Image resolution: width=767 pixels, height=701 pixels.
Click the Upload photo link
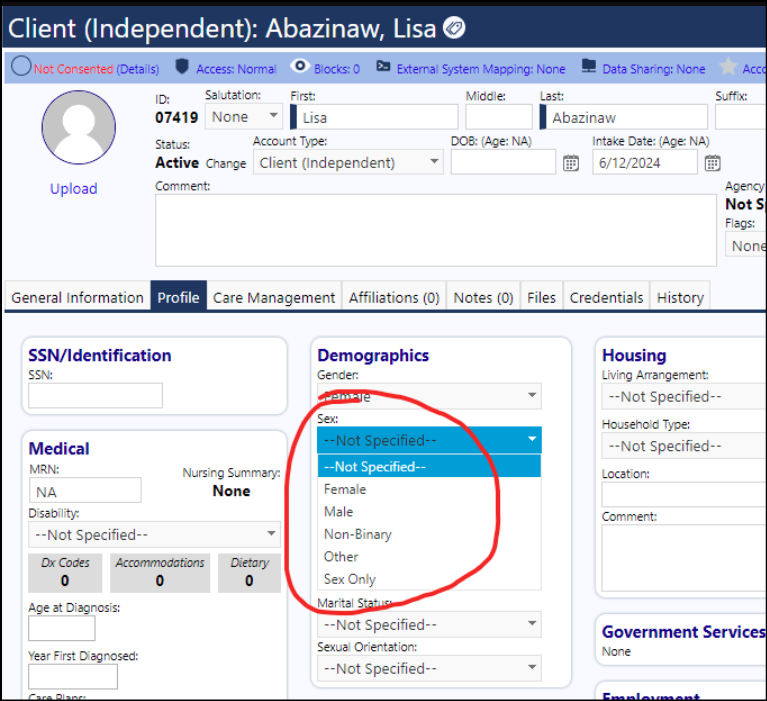click(x=73, y=188)
